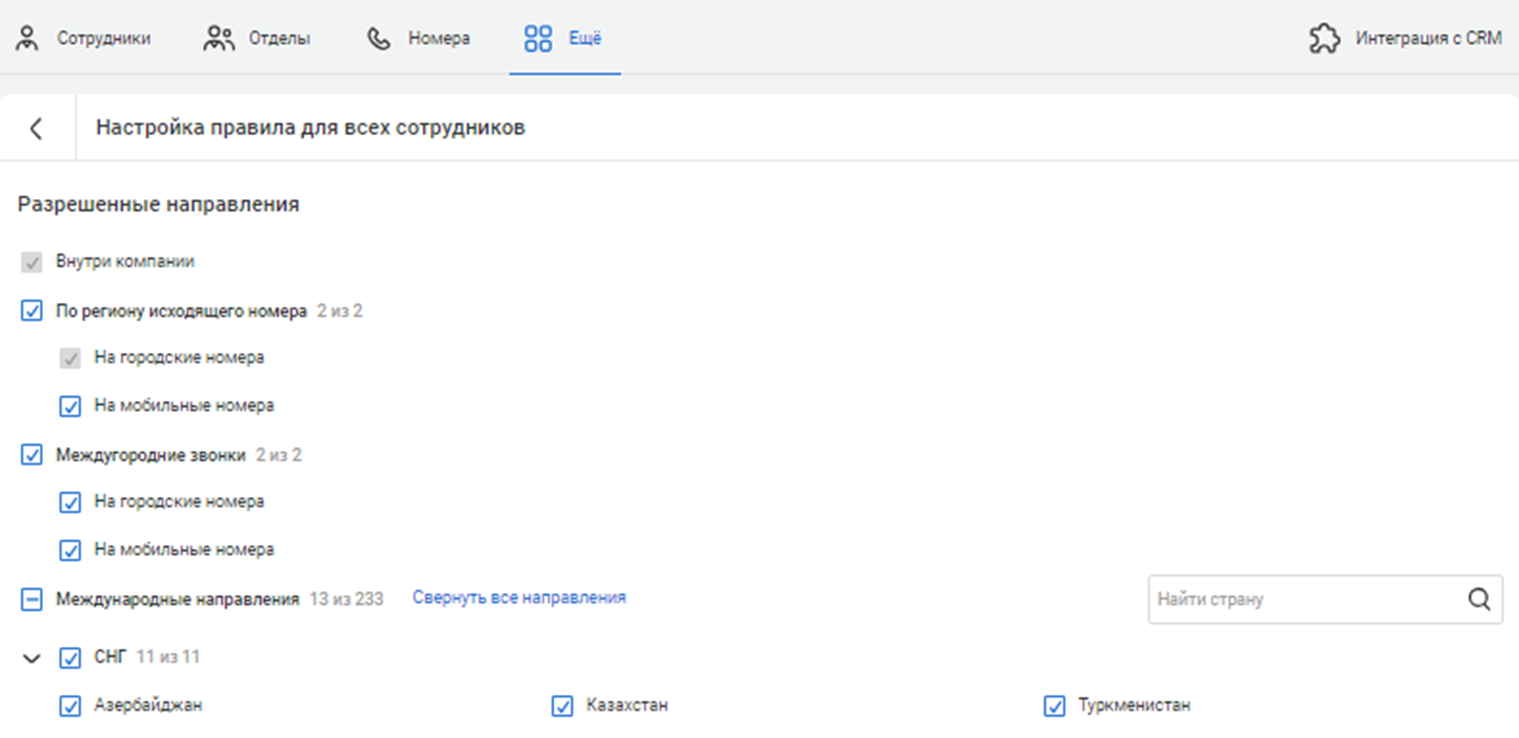Viewport: 1519px width, 738px height.
Task: Click the magnifier icon in country search
Action: click(1479, 599)
